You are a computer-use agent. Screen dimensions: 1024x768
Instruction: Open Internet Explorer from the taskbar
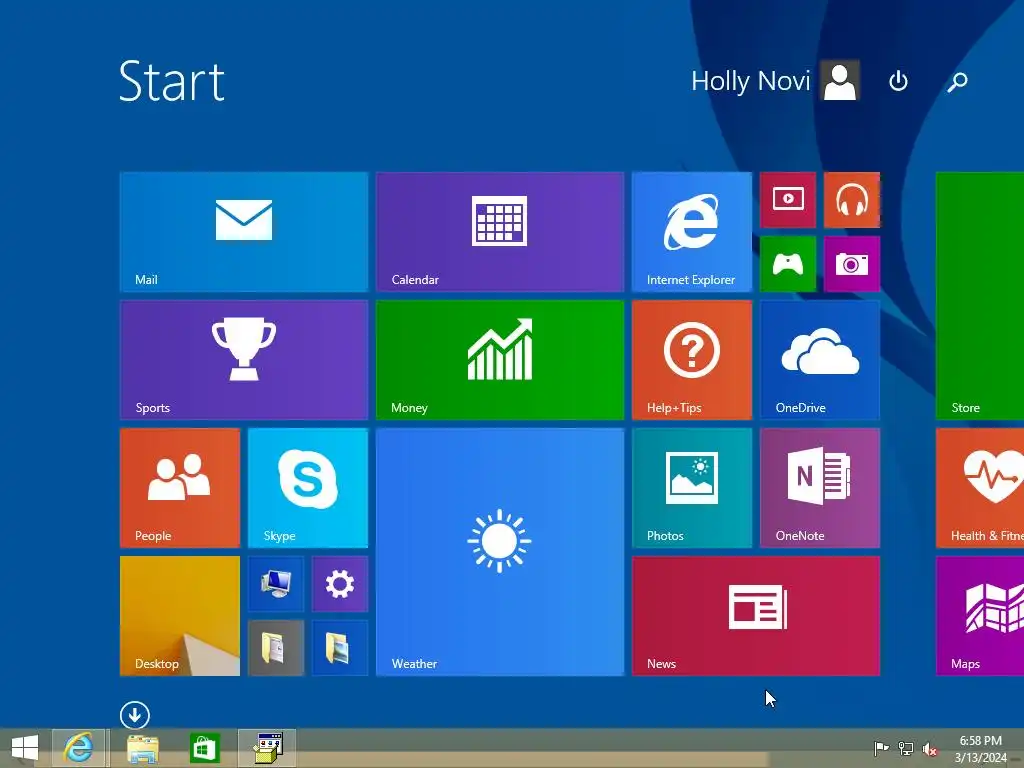coord(78,748)
